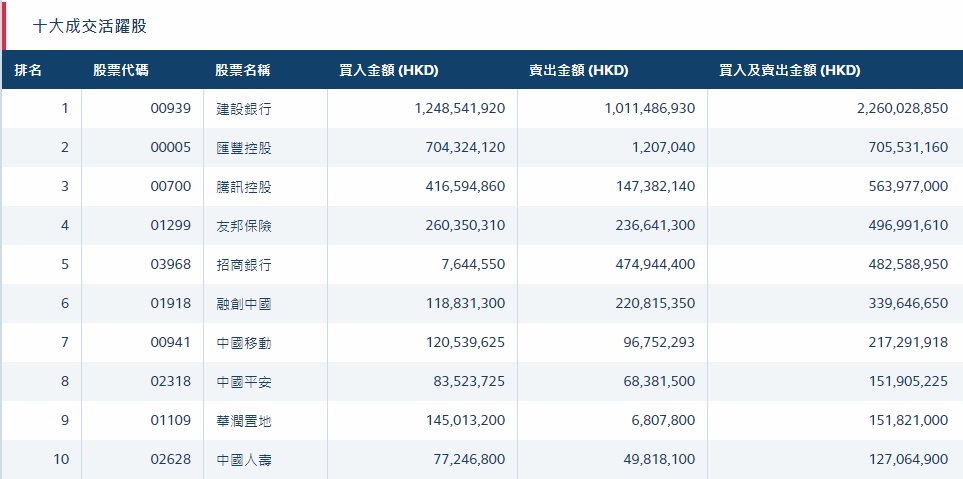Click total amount 339,646,650
The height and width of the screenshot is (479, 963).
click(x=908, y=303)
